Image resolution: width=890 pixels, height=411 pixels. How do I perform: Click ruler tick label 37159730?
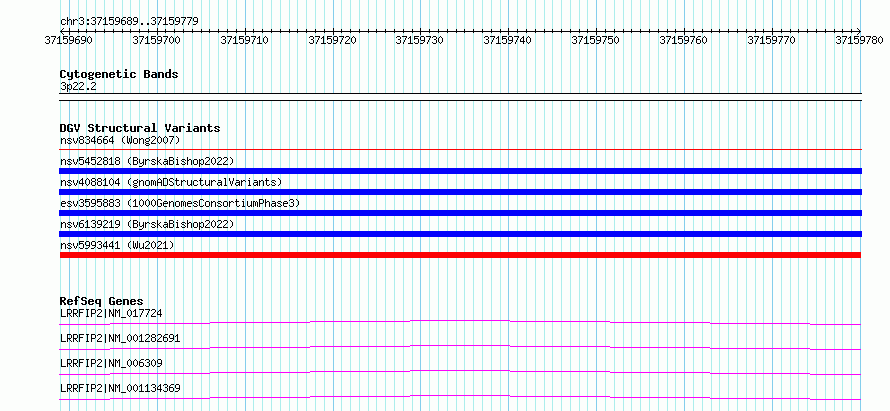tap(420, 40)
